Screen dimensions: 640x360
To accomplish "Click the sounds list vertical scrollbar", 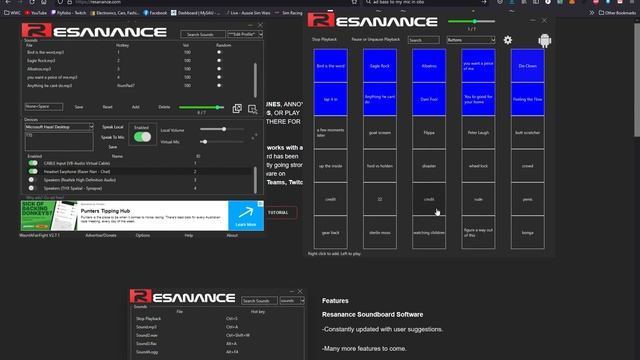I will coord(256,80).
